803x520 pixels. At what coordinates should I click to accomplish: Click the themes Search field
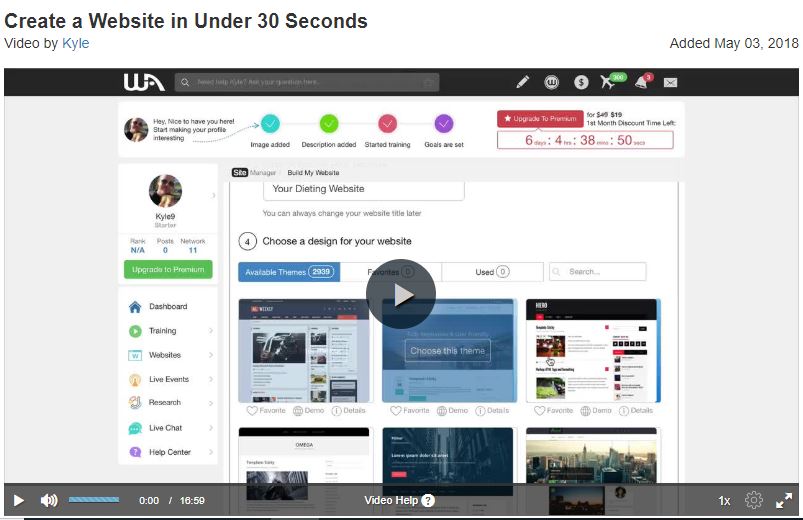click(x=598, y=272)
